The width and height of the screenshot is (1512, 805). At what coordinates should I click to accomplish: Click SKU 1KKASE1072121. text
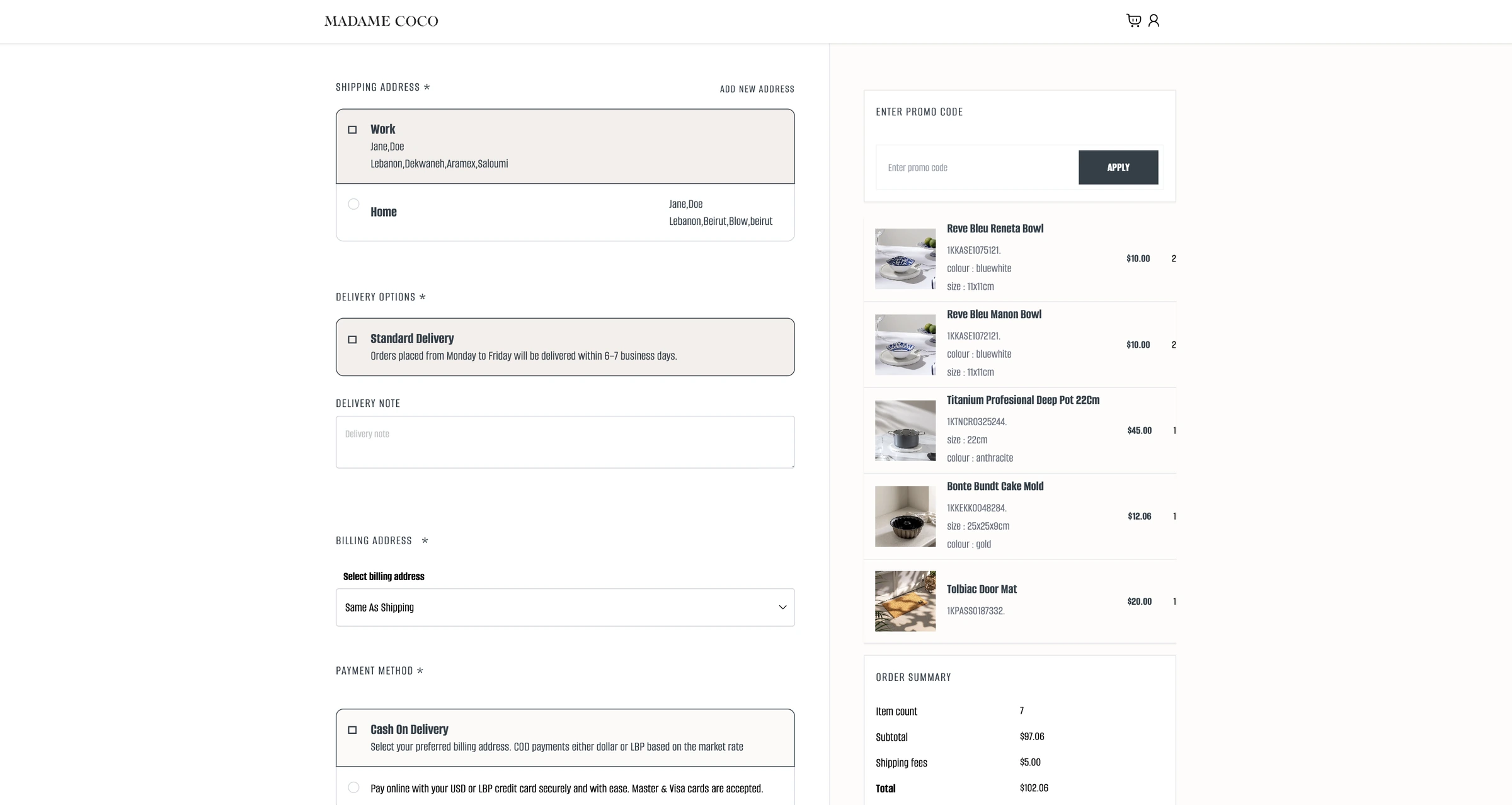(973, 336)
